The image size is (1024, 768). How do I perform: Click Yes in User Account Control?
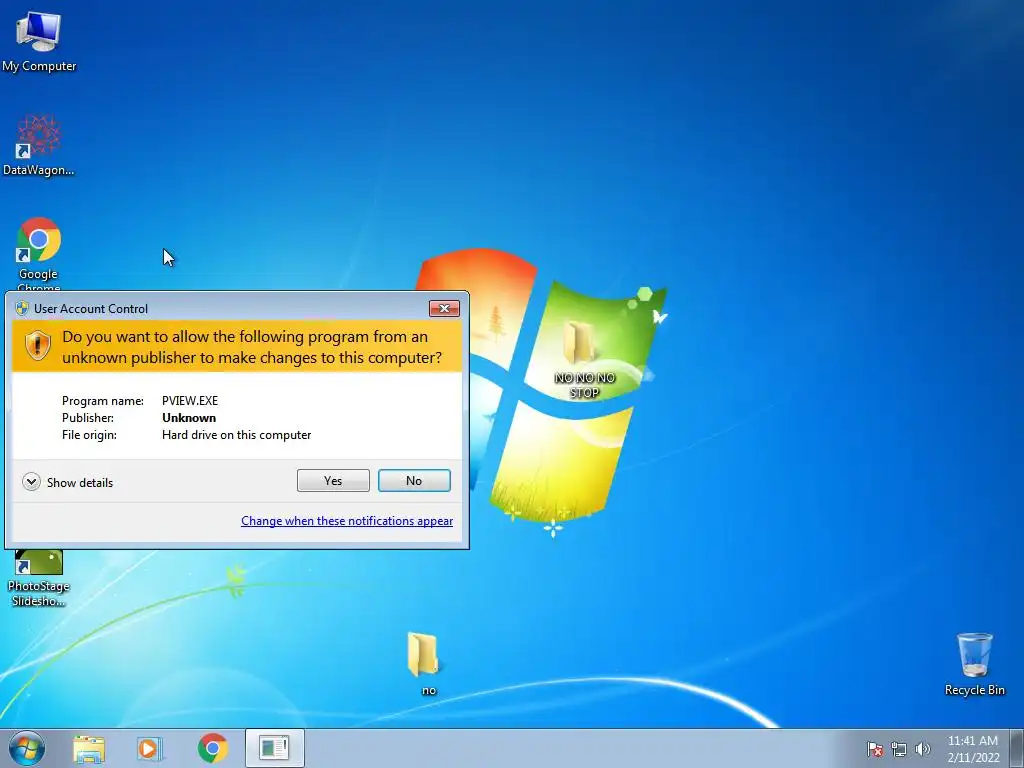[333, 481]
